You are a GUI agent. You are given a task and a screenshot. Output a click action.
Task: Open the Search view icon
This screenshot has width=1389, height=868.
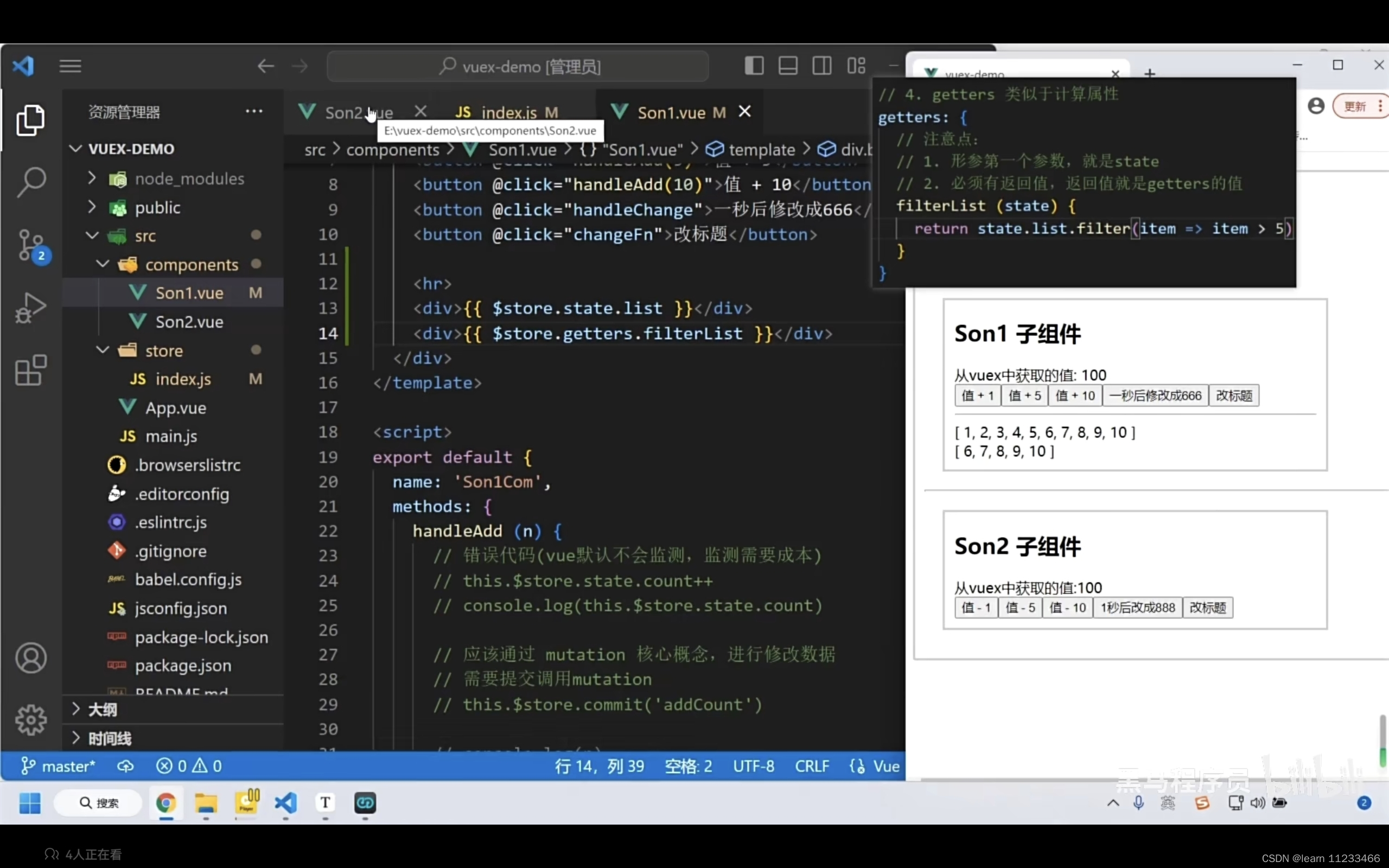tap(30, 183)
